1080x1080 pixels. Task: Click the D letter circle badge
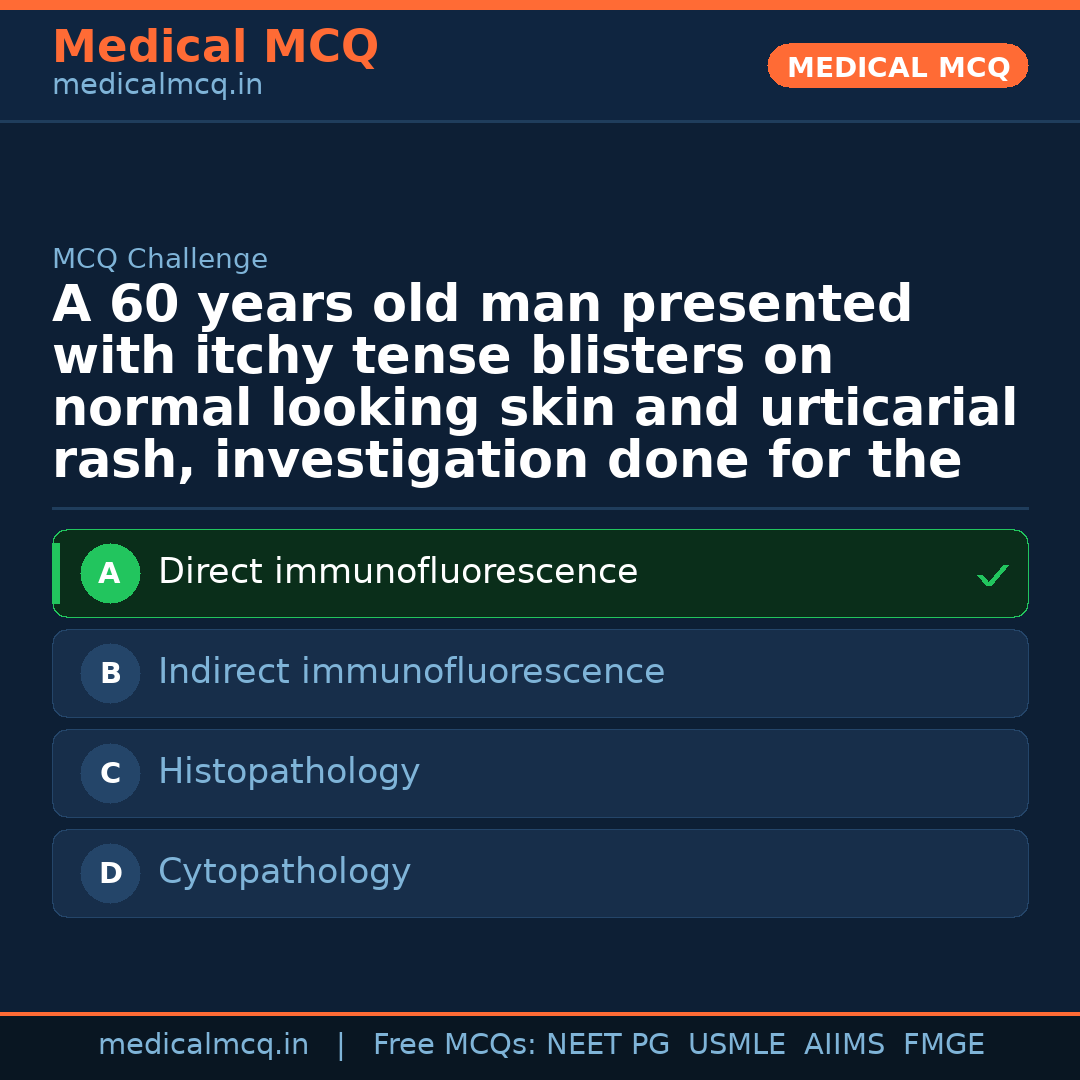(110, 874)
